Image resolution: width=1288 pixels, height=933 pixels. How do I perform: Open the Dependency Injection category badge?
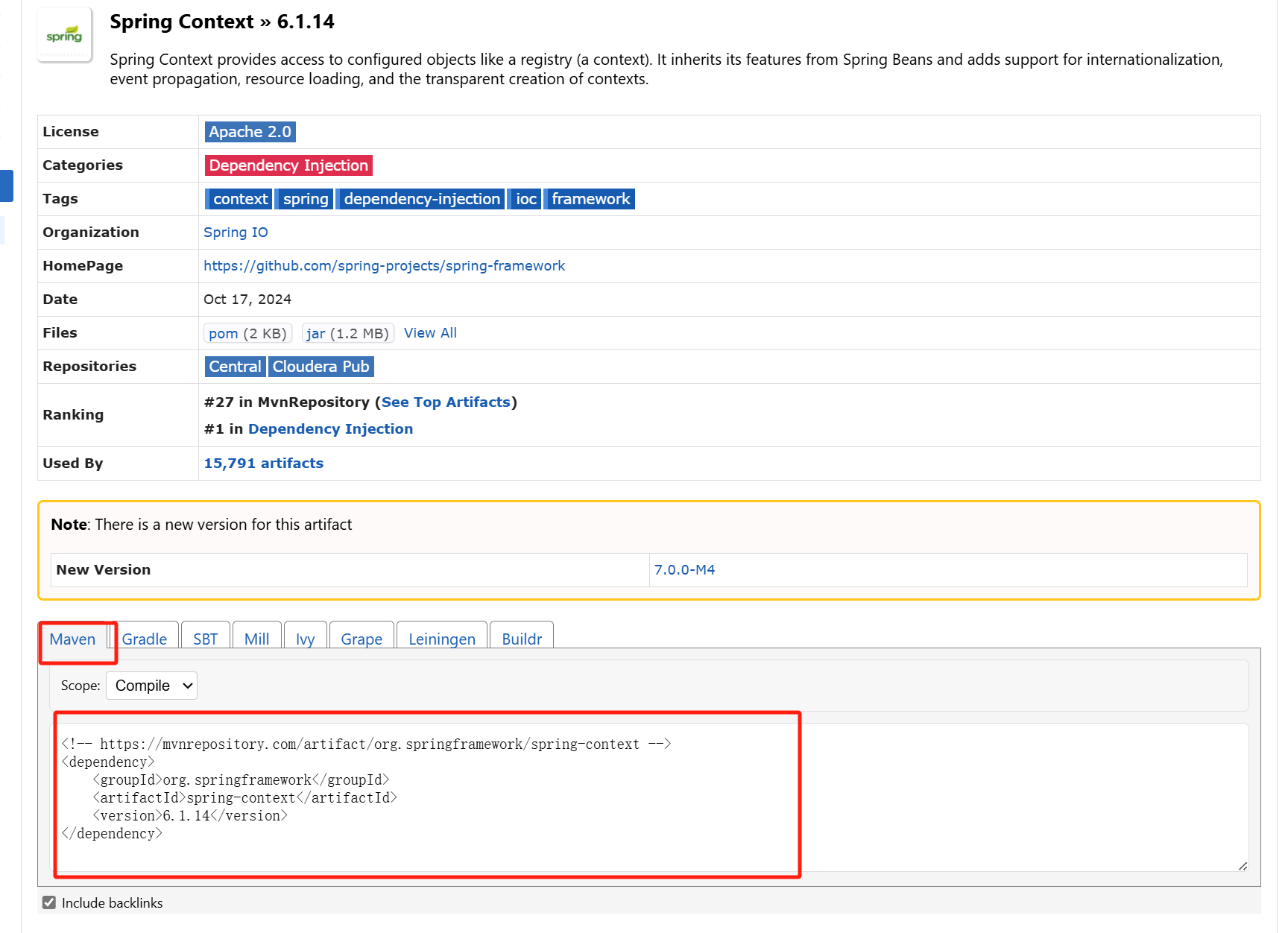(288, 165)
